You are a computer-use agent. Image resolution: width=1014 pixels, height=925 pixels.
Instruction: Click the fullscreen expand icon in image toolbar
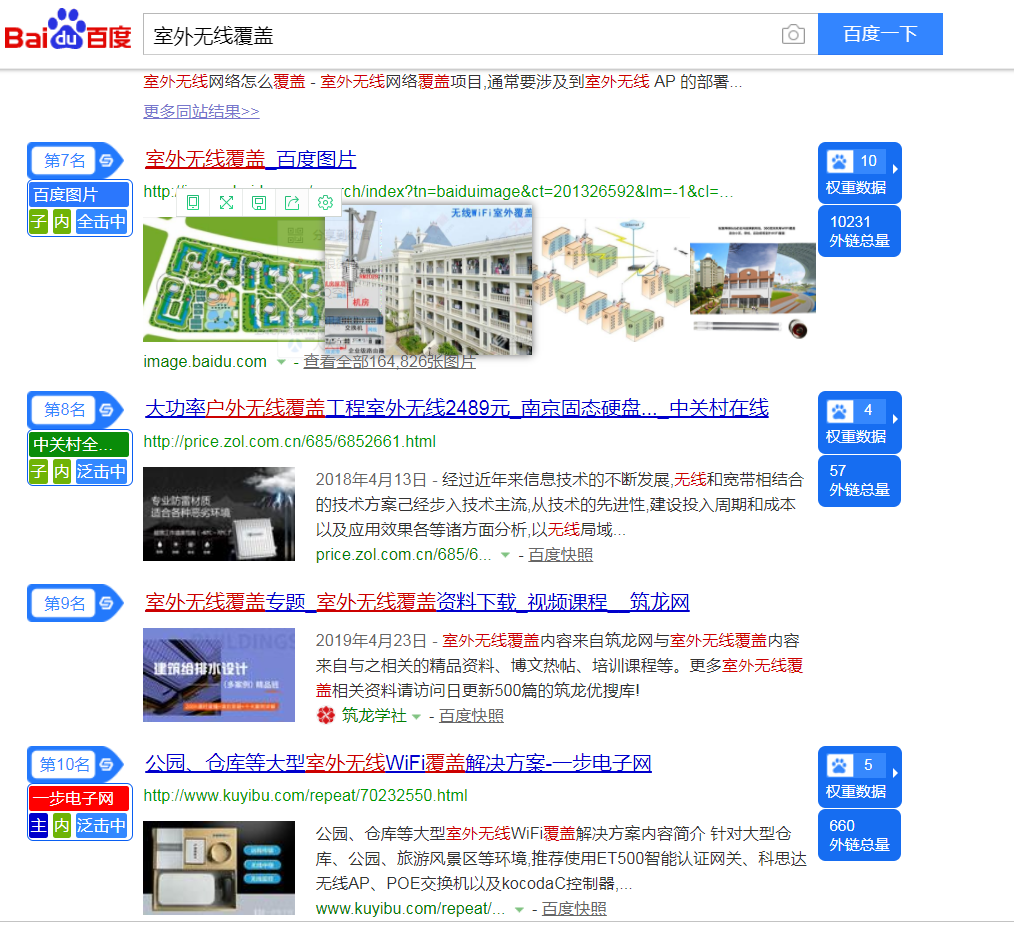(x=226, y=202)
